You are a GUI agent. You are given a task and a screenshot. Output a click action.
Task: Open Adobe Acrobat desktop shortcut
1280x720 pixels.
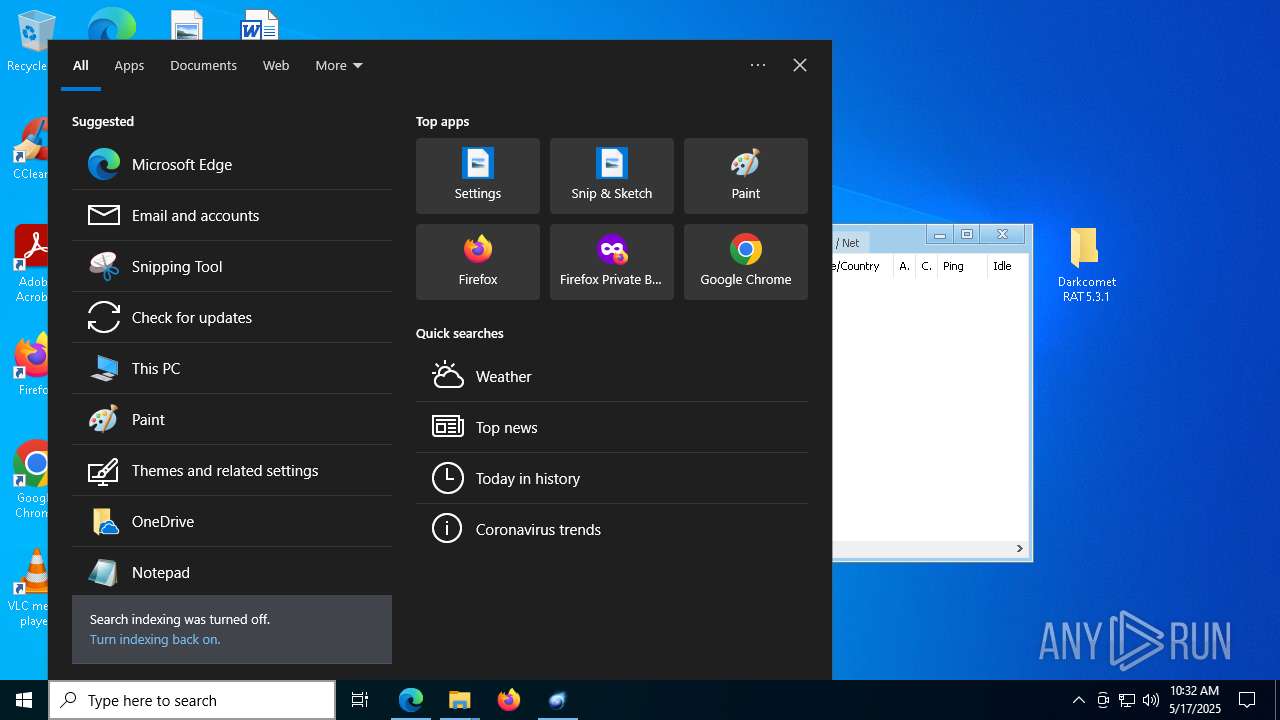[x=30, y=264]
